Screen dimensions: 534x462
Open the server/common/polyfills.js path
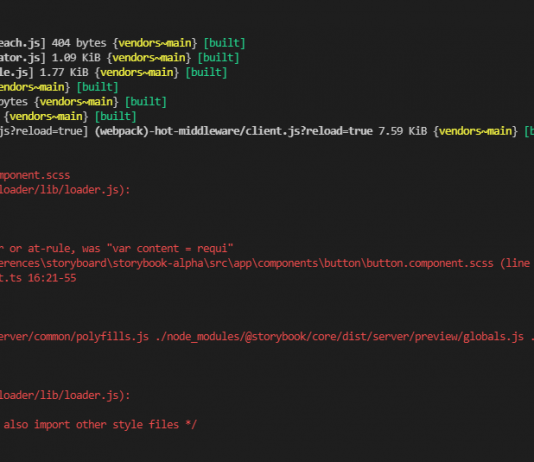click(74, 337)
